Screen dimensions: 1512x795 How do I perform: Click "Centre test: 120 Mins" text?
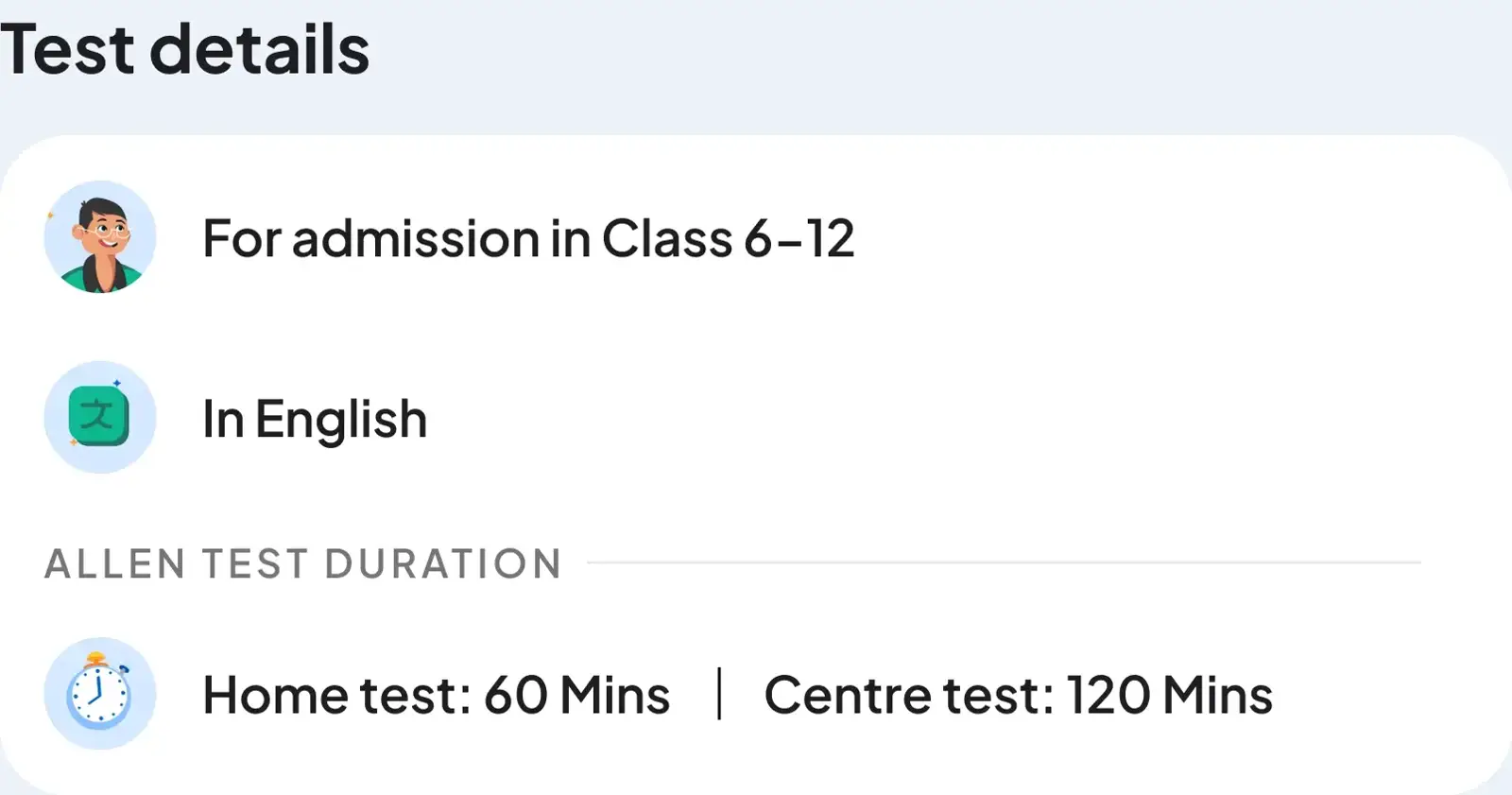click(x=1018, y=696)
